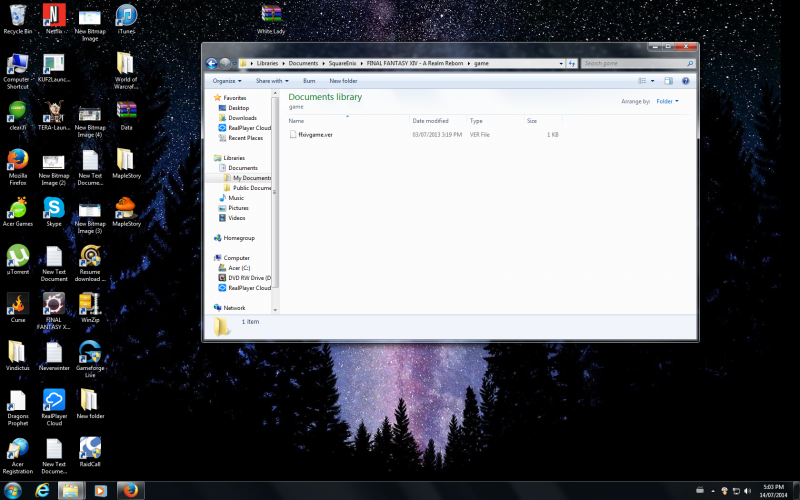Switch to Firefox in the taskbar
Viewport: 800px width, 500px height.
click(131, 490)
